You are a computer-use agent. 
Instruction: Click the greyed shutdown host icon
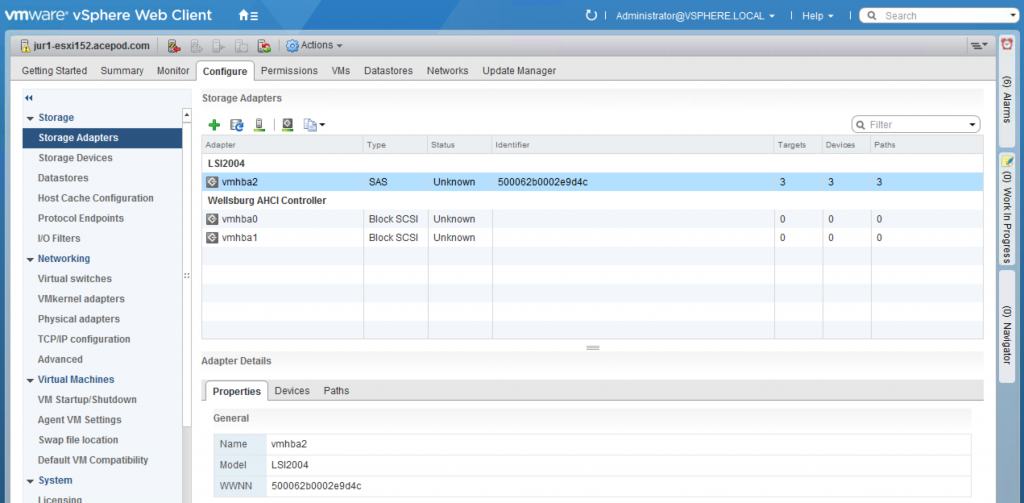point(241,46)
